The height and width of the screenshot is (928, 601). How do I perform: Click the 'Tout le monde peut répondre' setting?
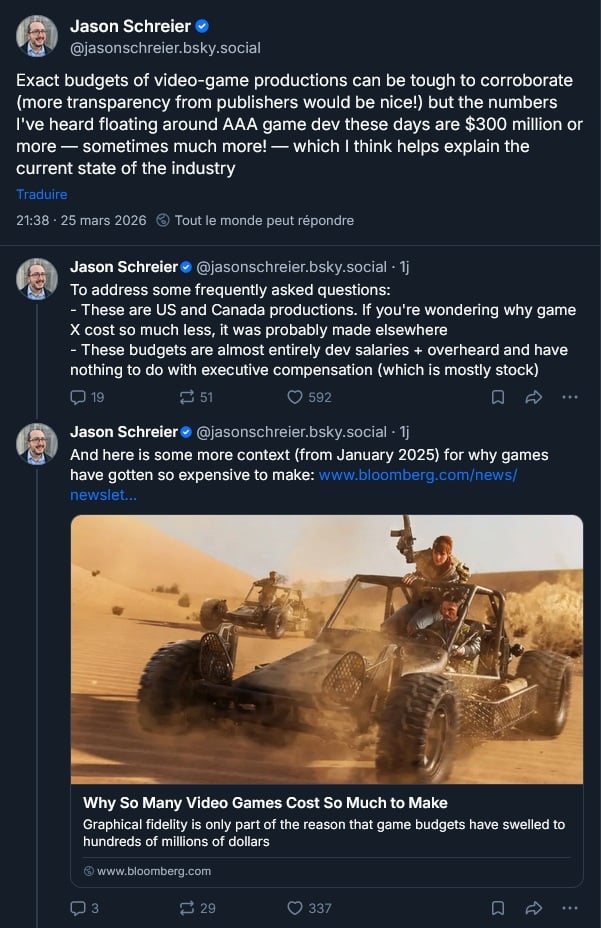click(x=263, y=220)
